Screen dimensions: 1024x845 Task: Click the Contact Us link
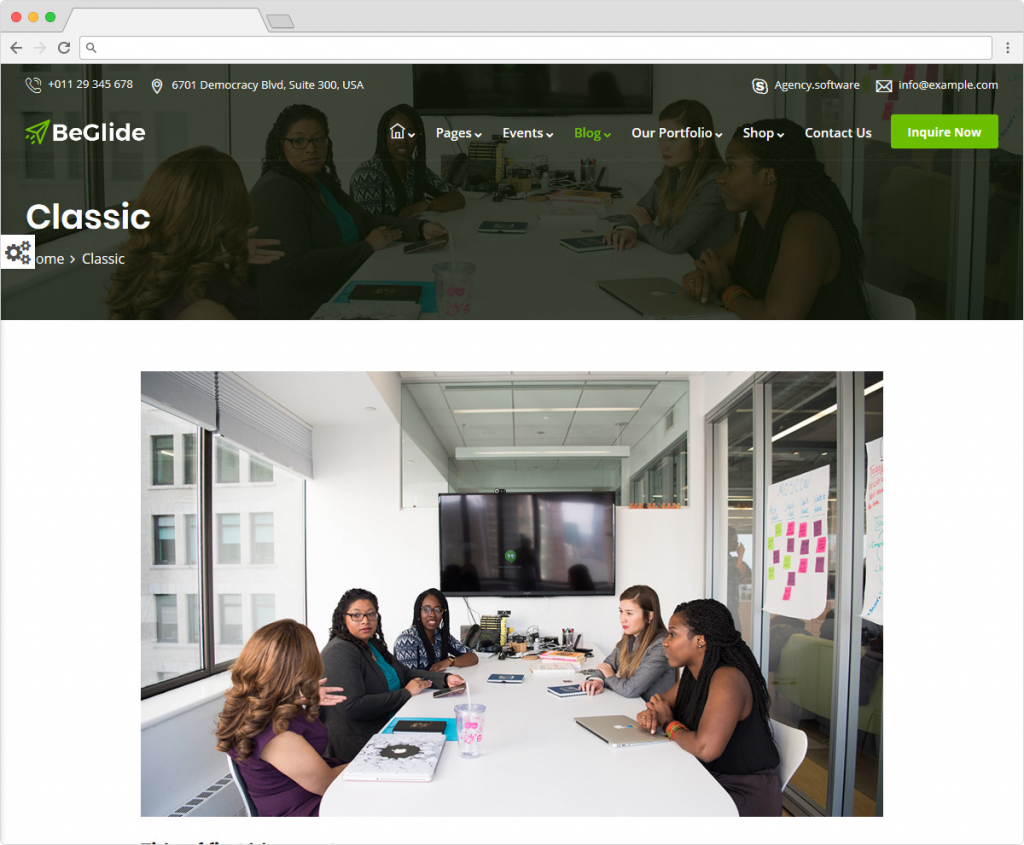tap(838, 133)
